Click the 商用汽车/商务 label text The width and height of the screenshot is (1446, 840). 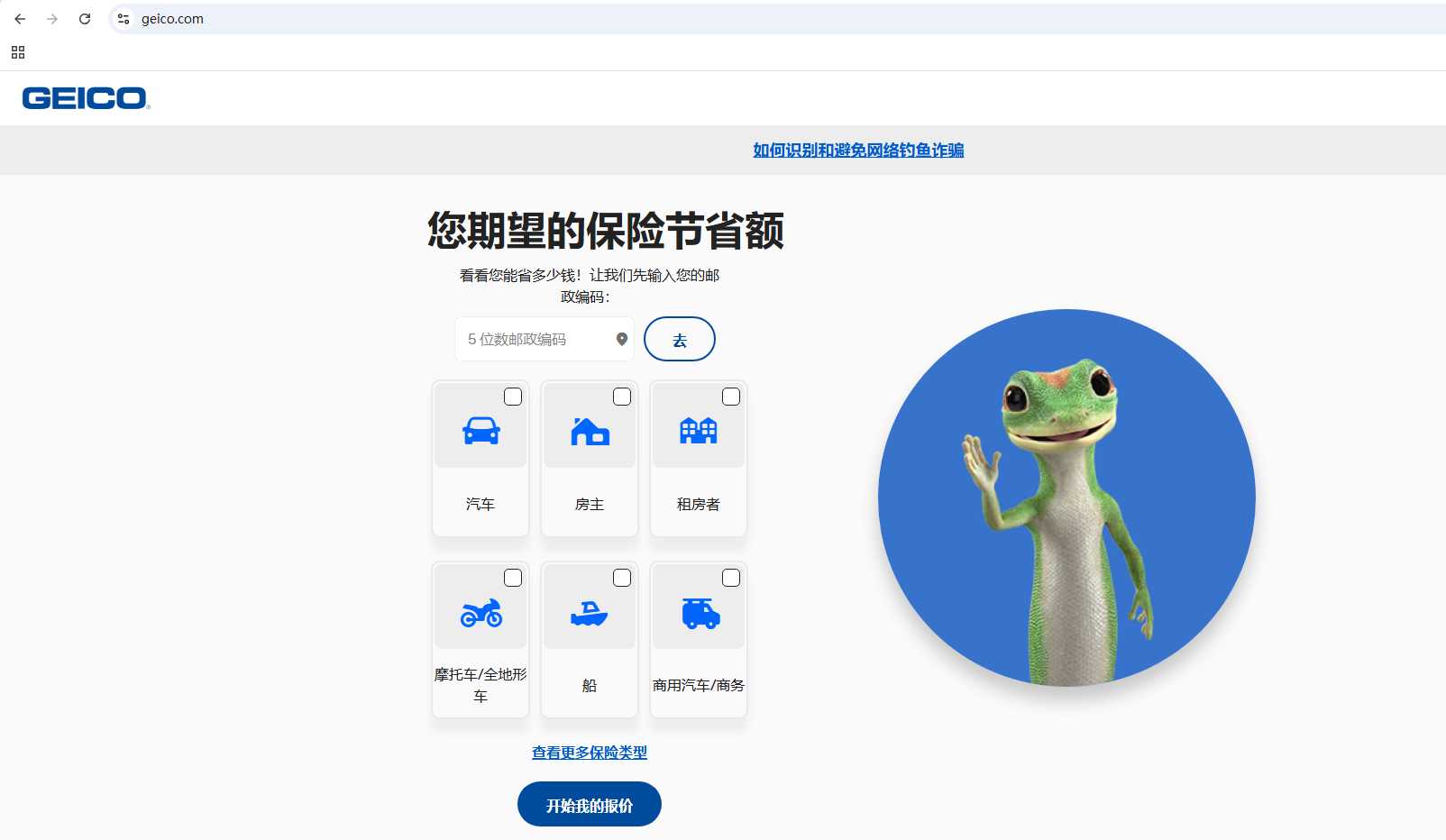[699, 685]
